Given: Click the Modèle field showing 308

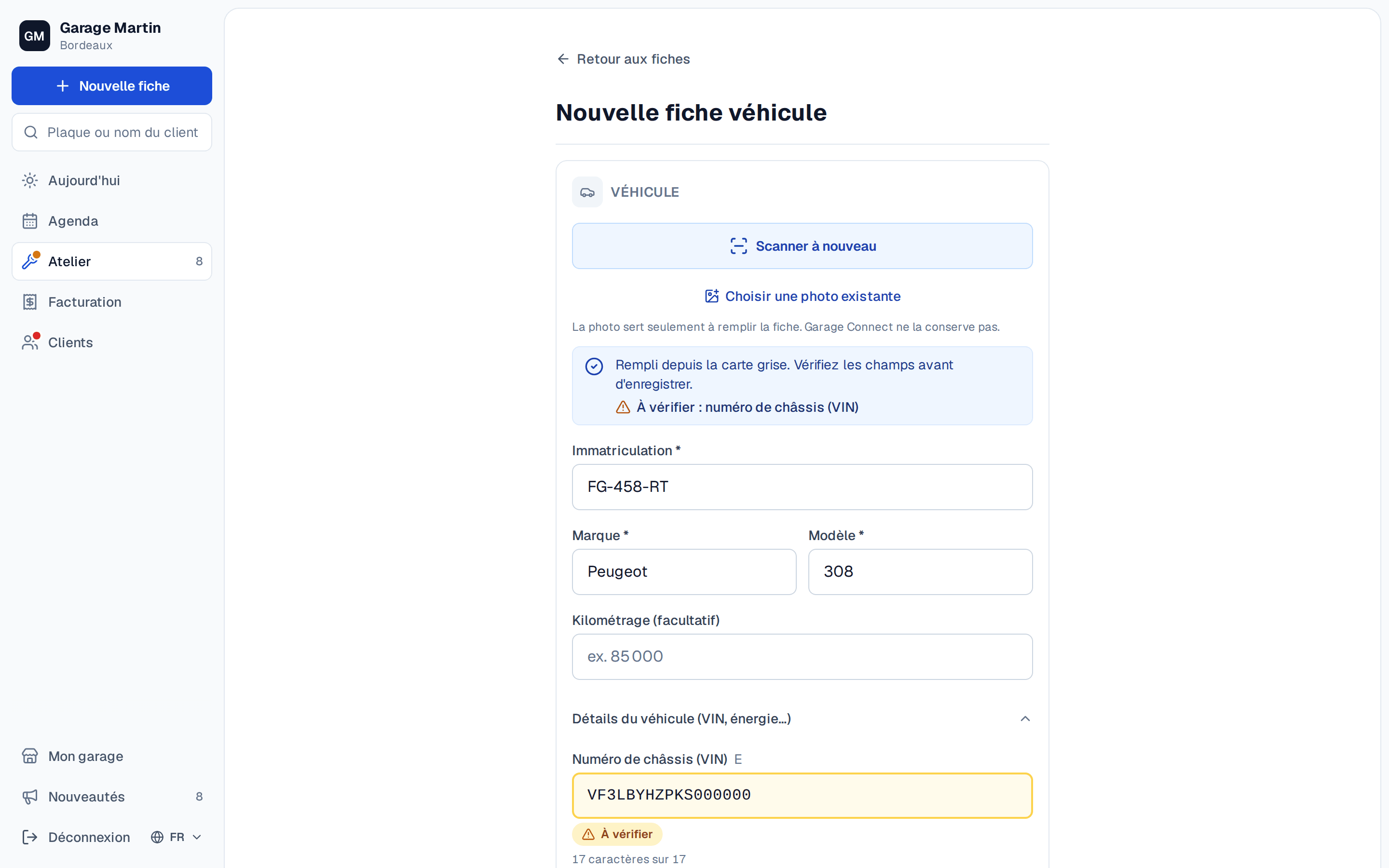Looking at the screenshot, I should 920,572.
